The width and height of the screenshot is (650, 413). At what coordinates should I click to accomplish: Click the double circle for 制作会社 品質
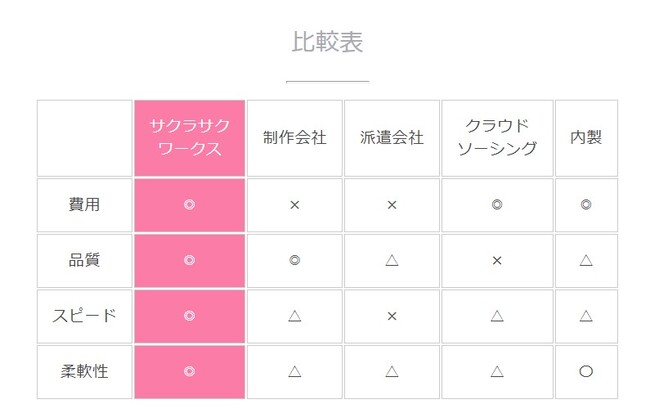tap(295, 260)
